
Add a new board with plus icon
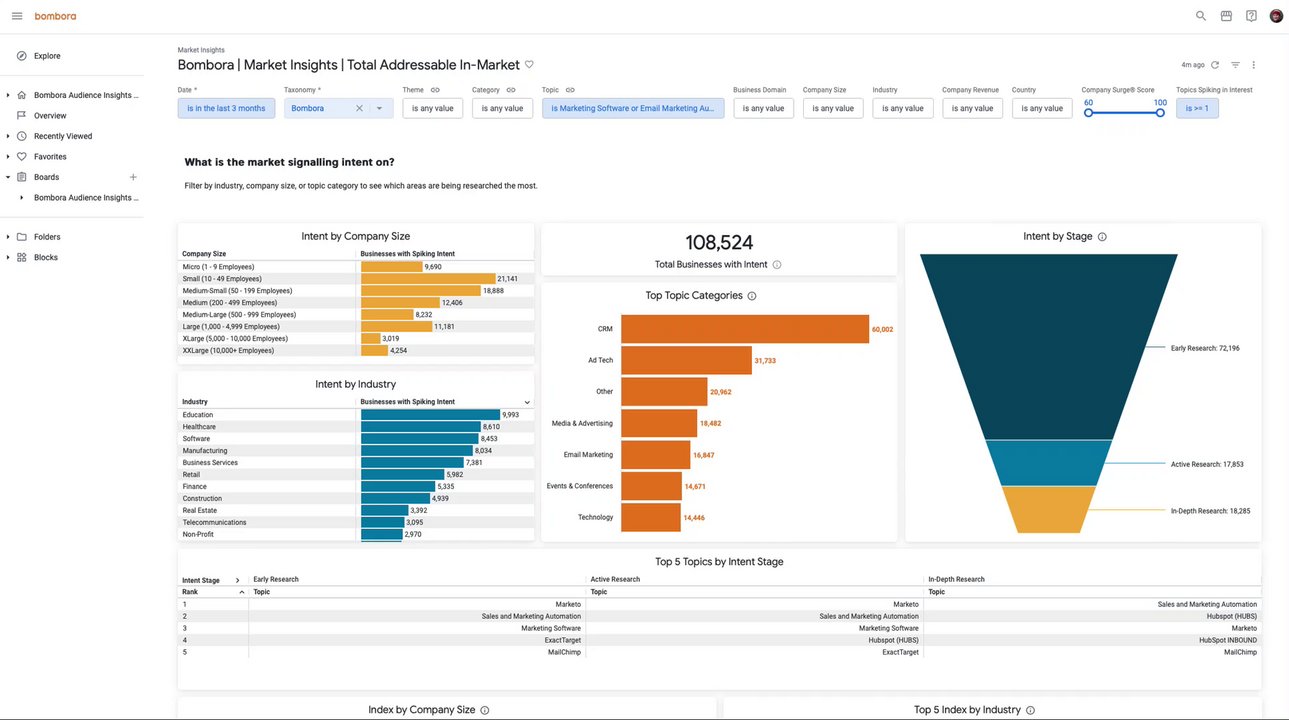133,177
